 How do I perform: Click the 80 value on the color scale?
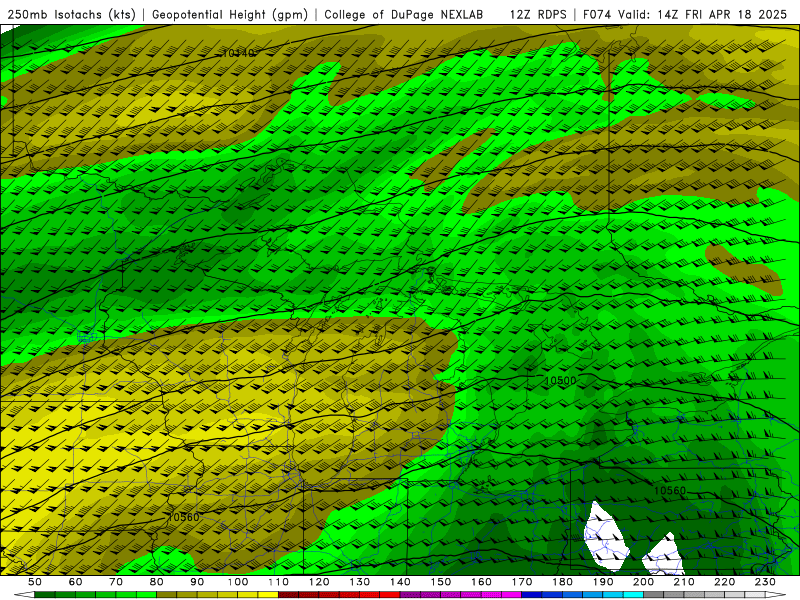click(157, 582)
